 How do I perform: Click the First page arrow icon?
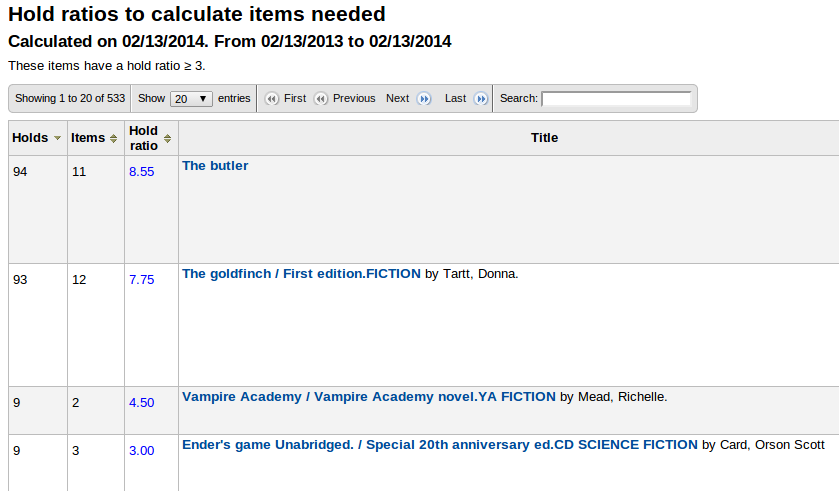(271, 99)
